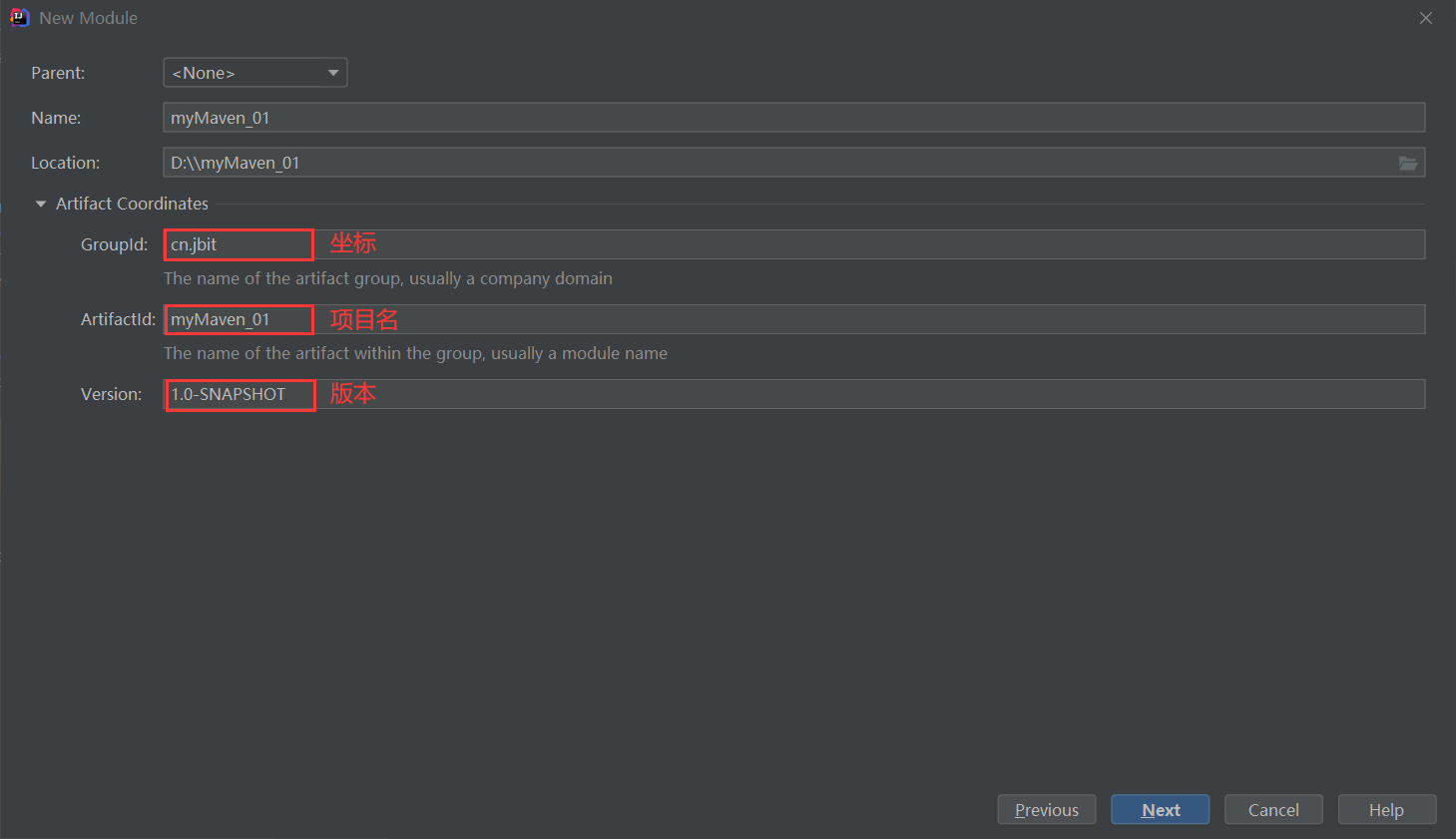Click the red 坐标 annotation near GroupId
The image size is (1456, 839).
point(353,242)
